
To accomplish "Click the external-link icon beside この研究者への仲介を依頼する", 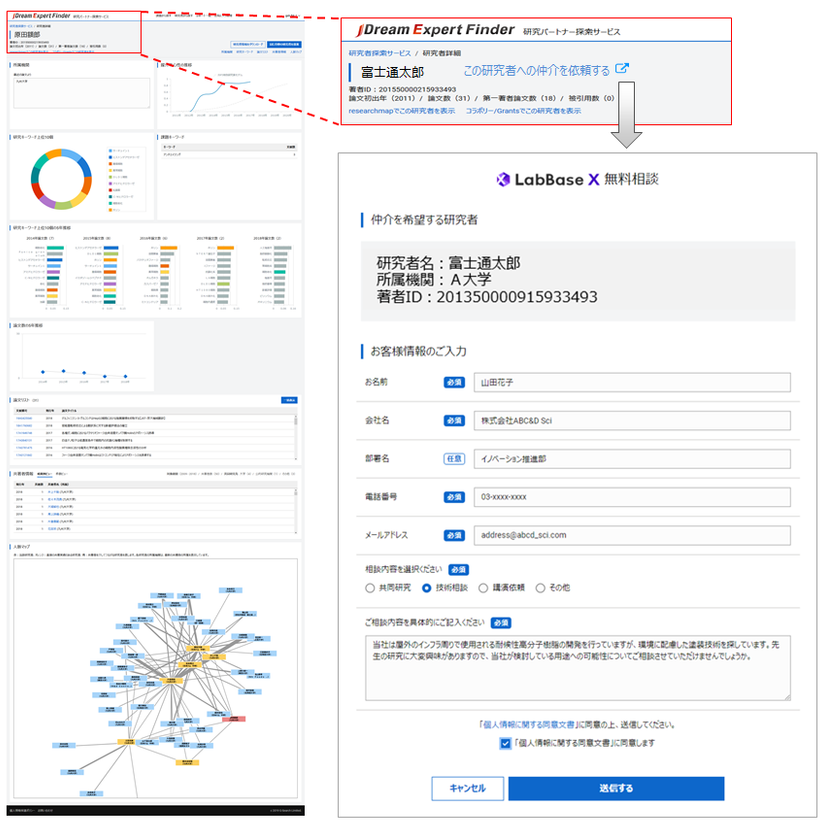I will click(622, 69).
